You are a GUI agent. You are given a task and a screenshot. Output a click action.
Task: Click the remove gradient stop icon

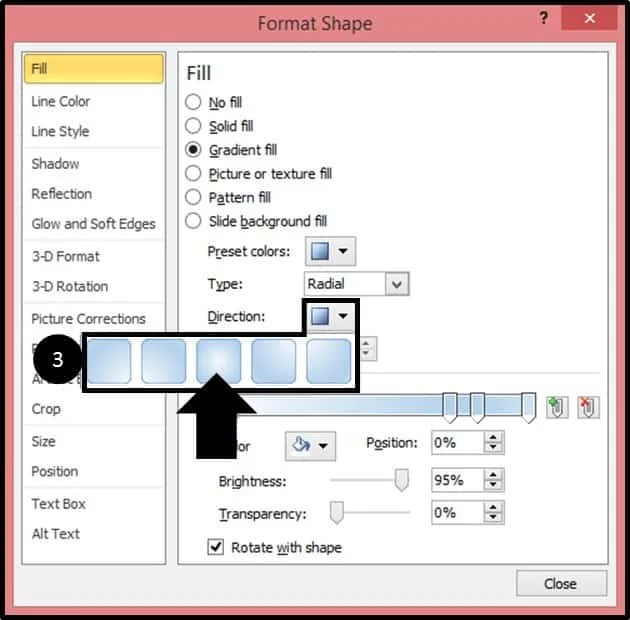pyautogui.click(x=588, y=407)
